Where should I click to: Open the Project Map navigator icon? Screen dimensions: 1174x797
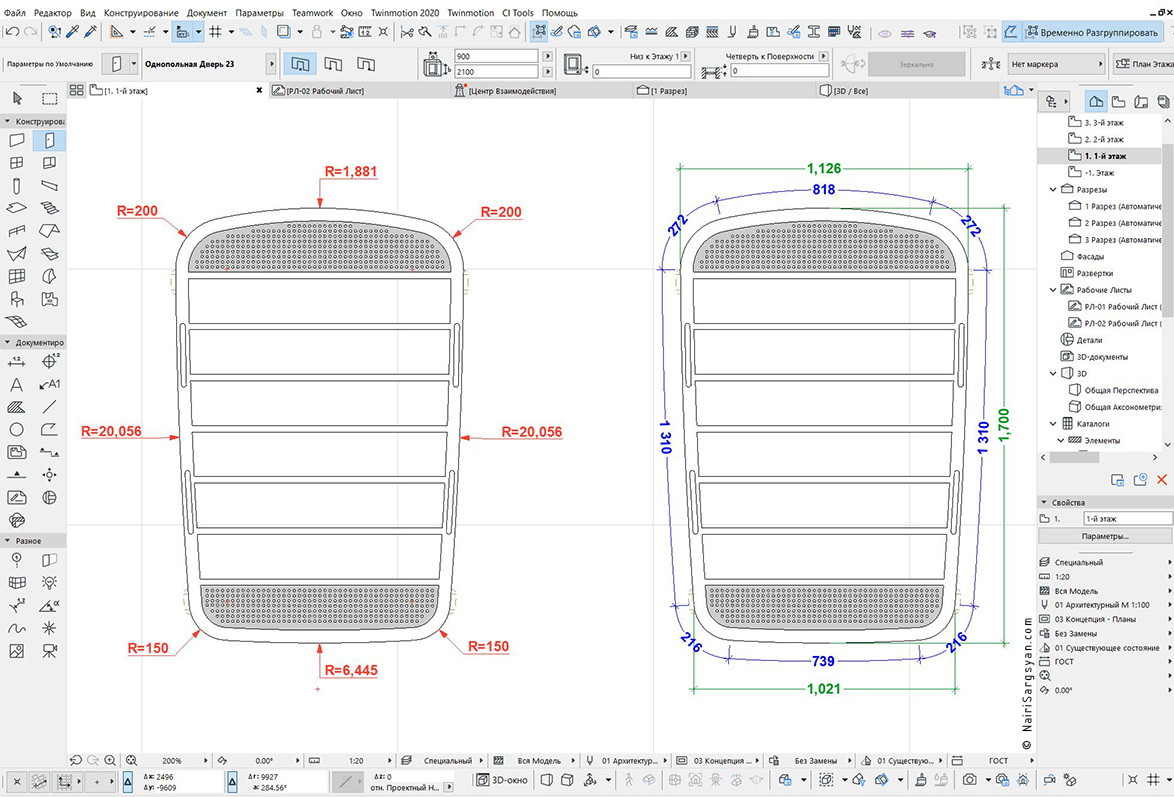1096,101
